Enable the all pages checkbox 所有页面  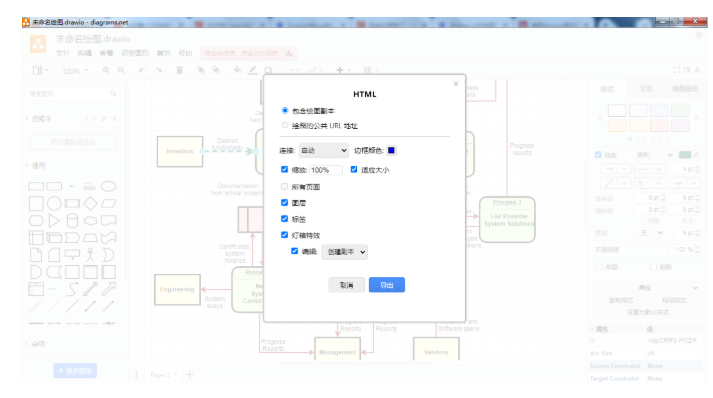pyautogui.click(x=285, y=186)
